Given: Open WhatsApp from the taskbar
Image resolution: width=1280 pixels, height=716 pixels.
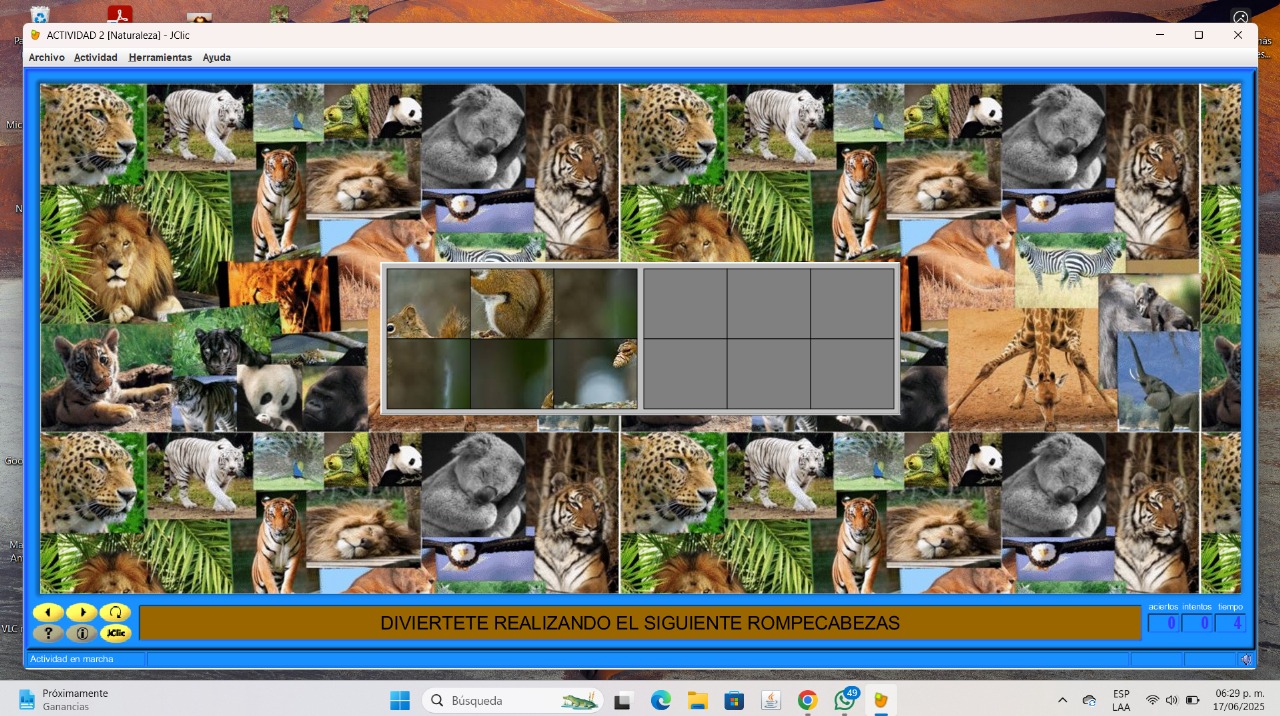Looking at the screenshot, I should coord(845,700).
